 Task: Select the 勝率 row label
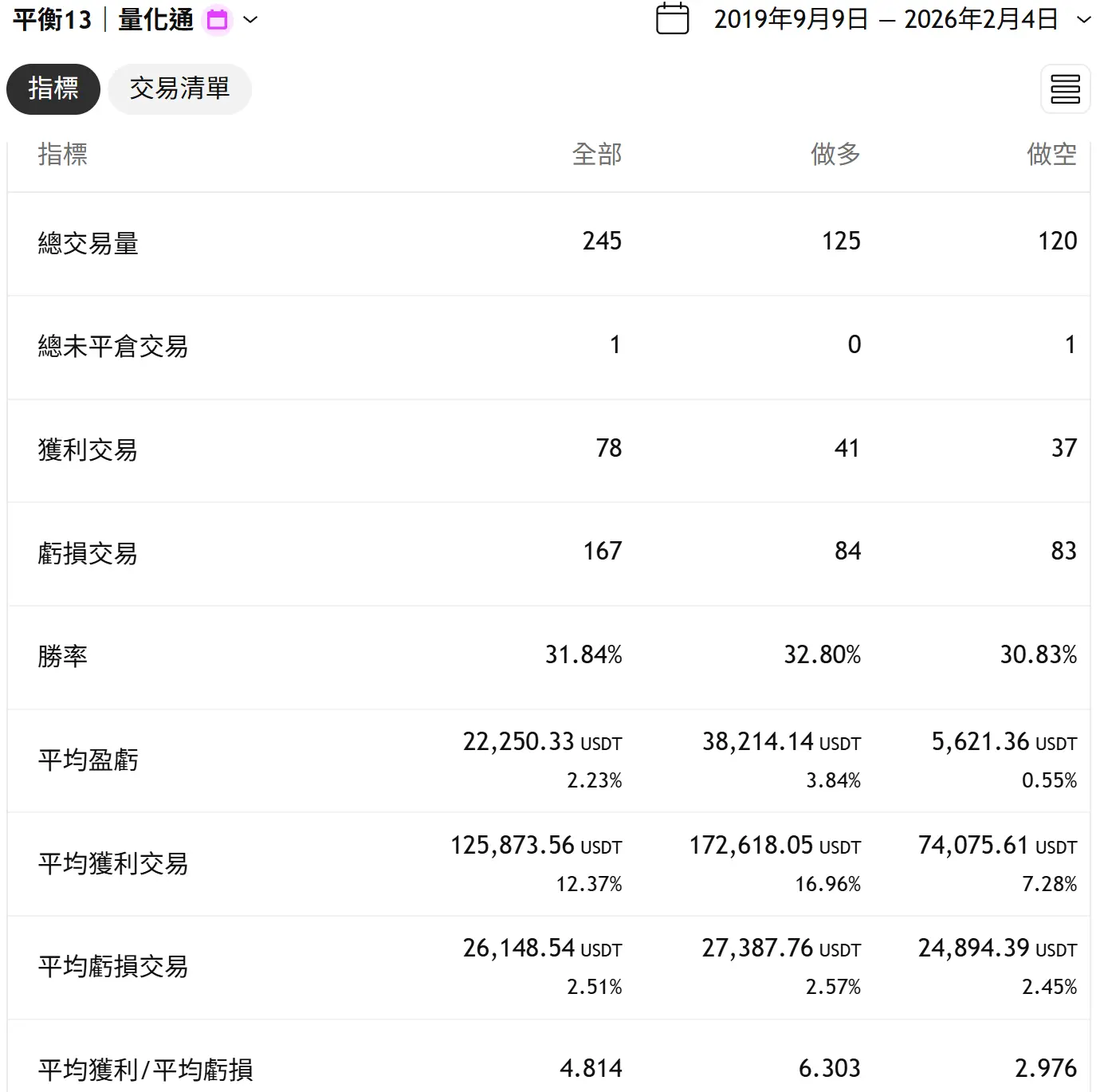(63, 656)
